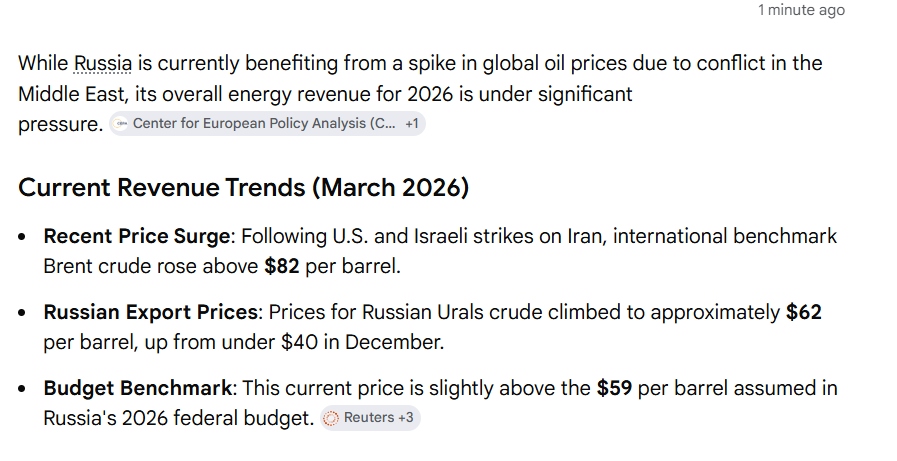The height and width of the screenshot is (461, 897).
Task: Click the bold $62 figure
Action: click(804, 312)
